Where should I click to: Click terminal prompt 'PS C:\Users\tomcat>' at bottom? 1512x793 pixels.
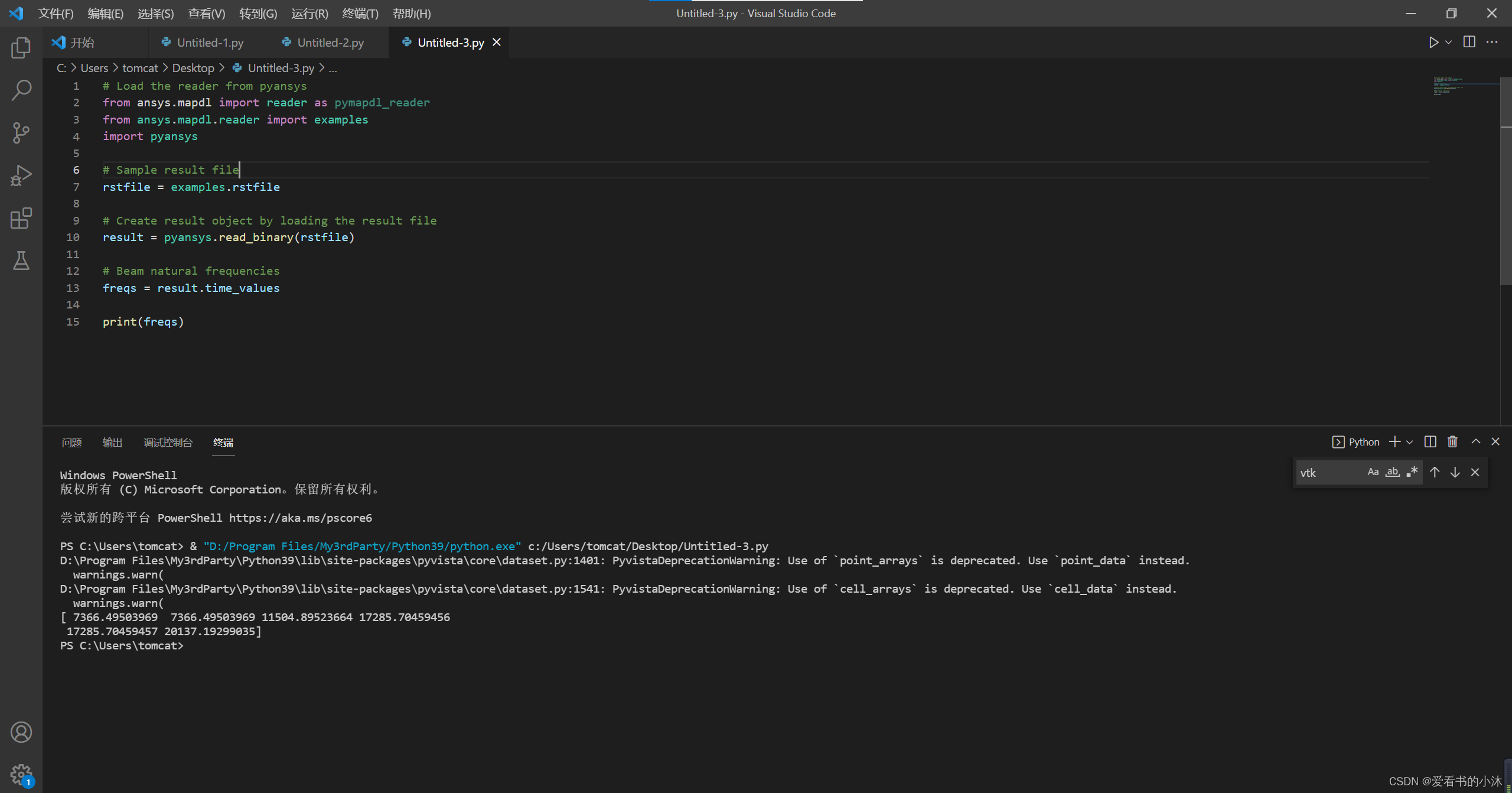(x=122, y=645)
